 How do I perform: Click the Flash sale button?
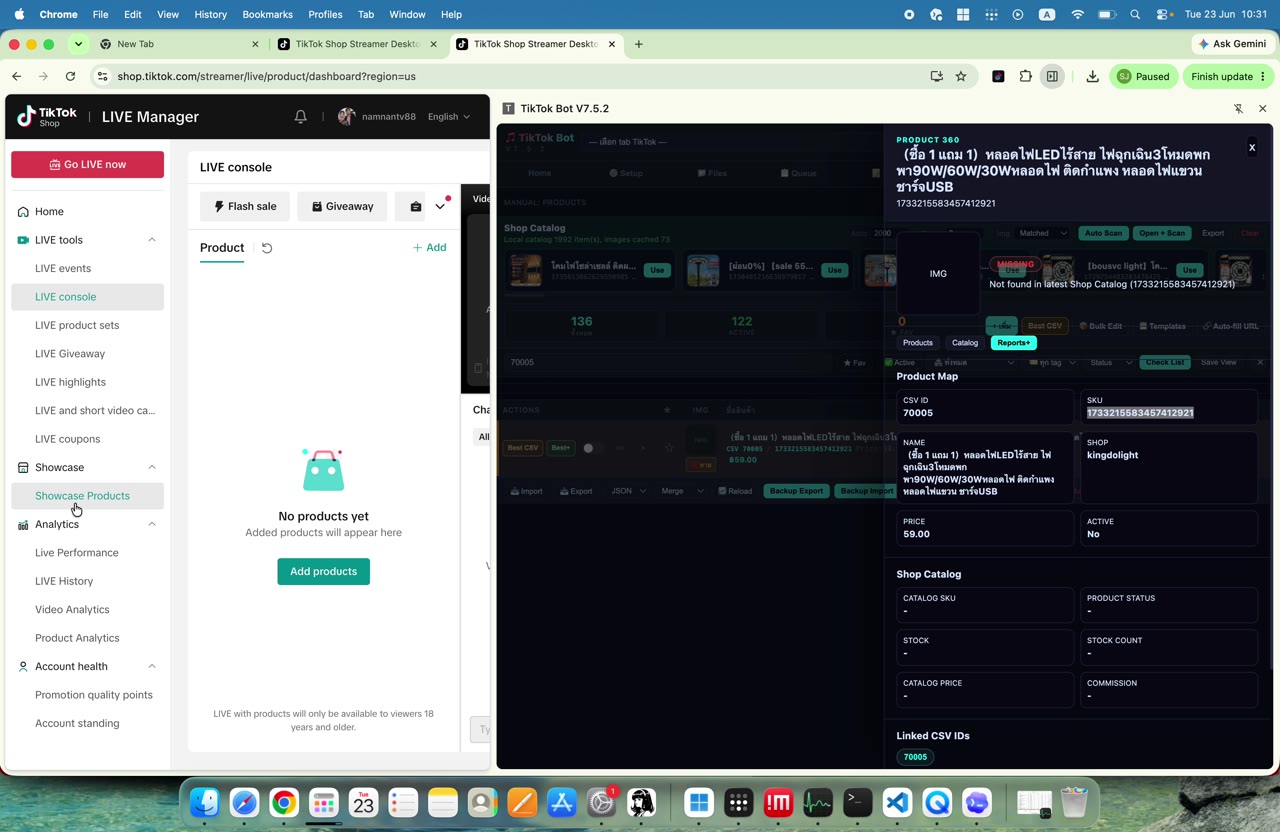[245, 207]
